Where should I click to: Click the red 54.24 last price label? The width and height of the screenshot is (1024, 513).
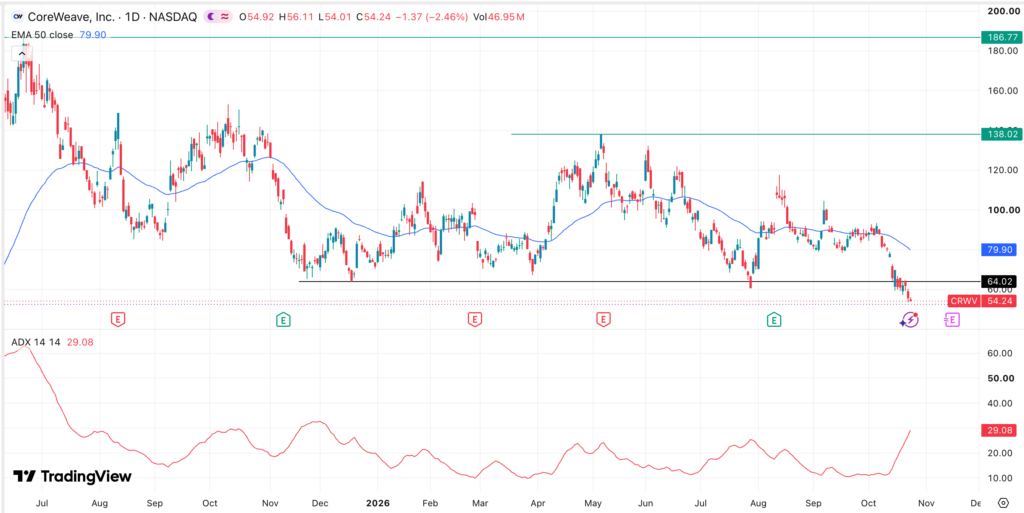[x=999, y=301]
